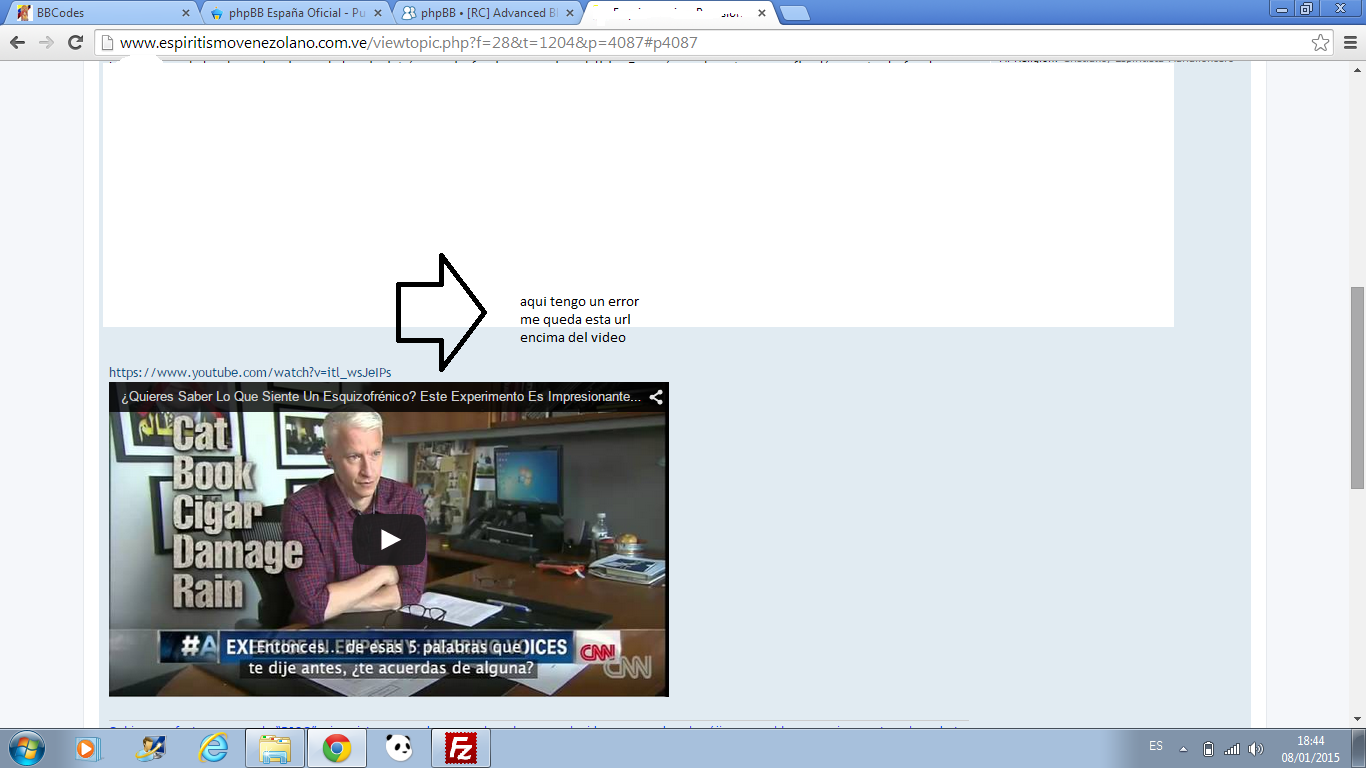
Task: Open the Chrome hamburger menu
Action: 1348,43
